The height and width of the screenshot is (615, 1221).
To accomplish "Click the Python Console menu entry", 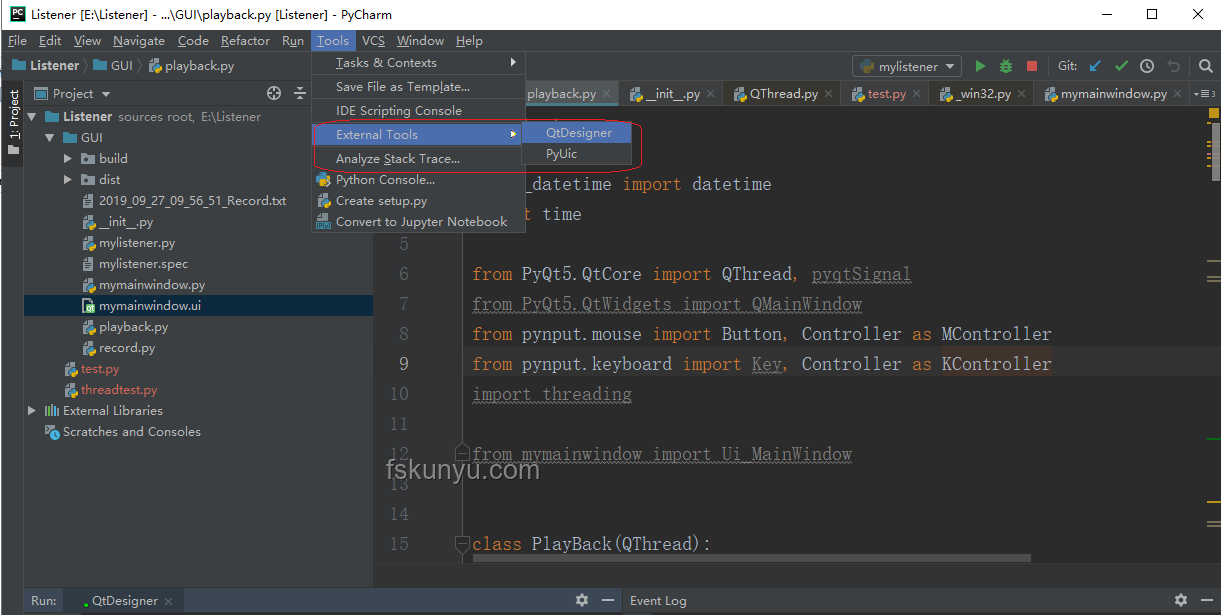I will pos(385,180).
